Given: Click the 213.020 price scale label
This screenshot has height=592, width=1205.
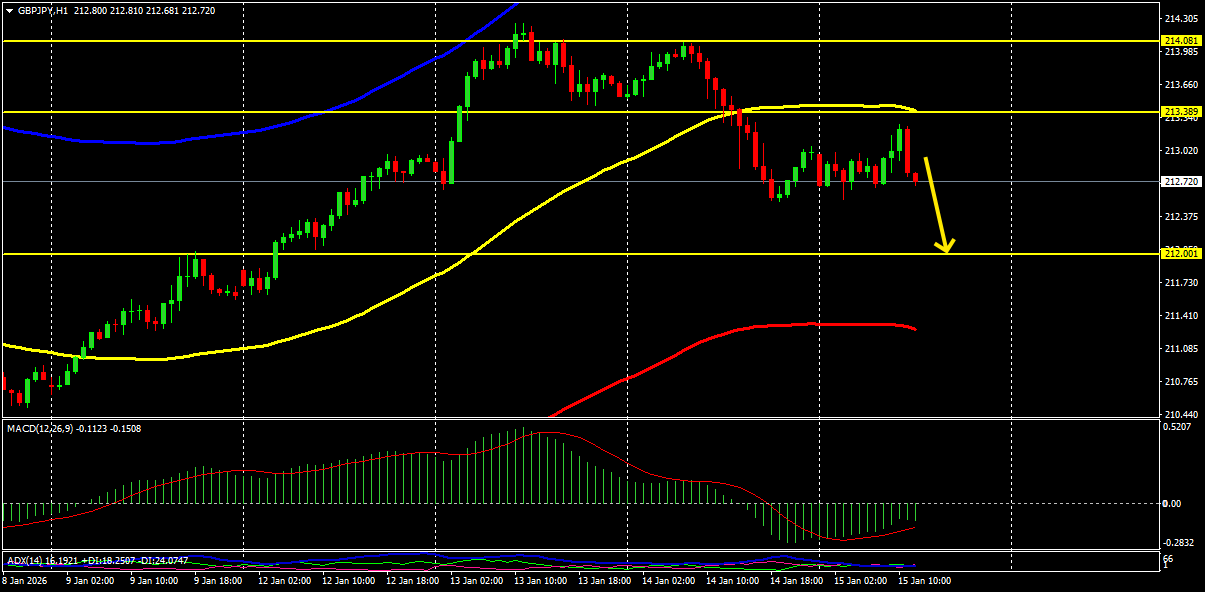Looking at the screenshot, I should [x=1181, y=151].
